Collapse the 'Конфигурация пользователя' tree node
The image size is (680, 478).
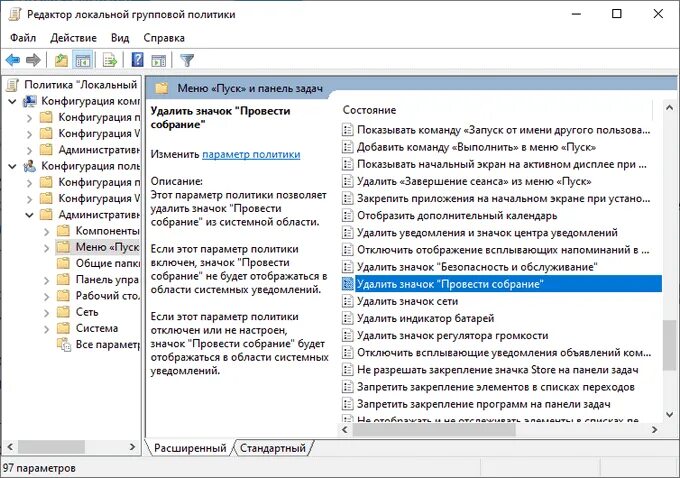click(13, 166)
